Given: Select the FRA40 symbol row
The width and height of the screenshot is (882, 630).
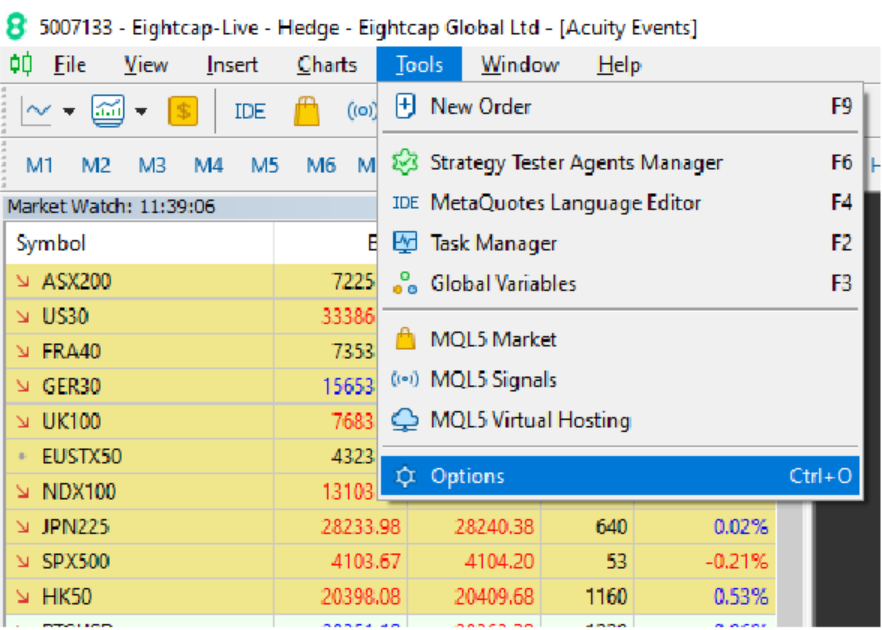Looking at the screenshot, I should tap(191, 351).
